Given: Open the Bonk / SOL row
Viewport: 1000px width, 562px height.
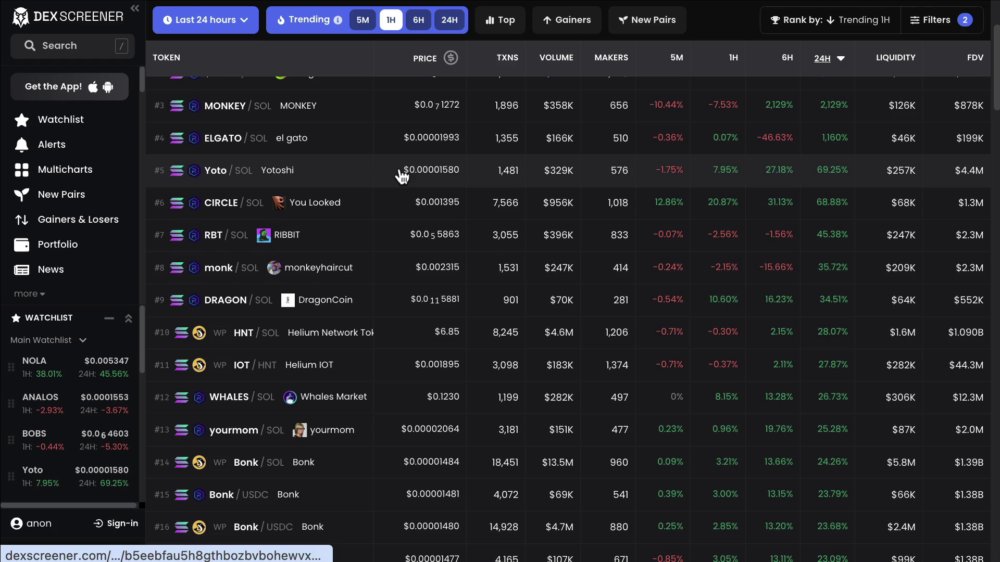Looking at the screenshot, I should click(x=568, y=462).
